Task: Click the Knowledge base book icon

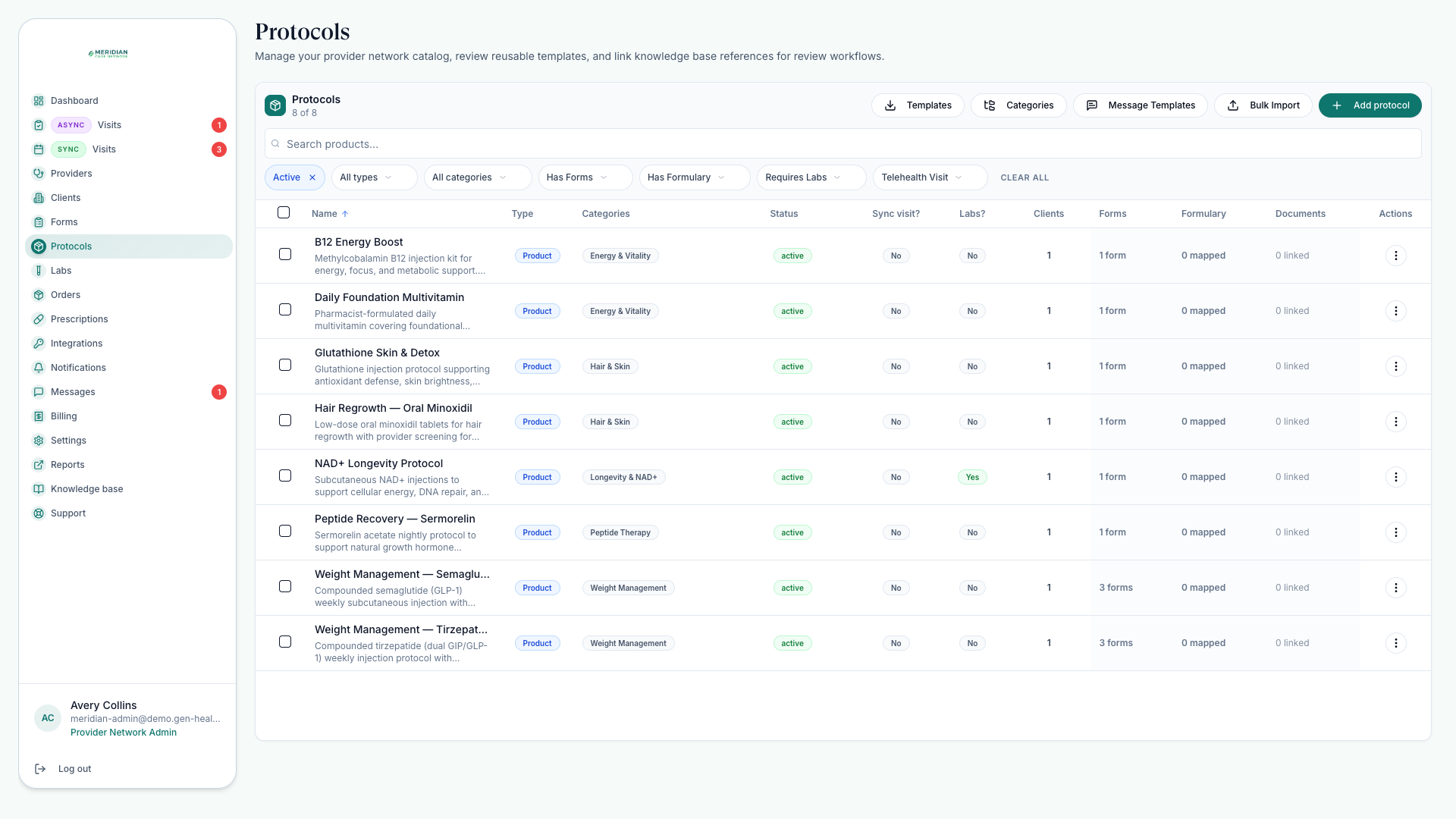Action: click(39, 489)
